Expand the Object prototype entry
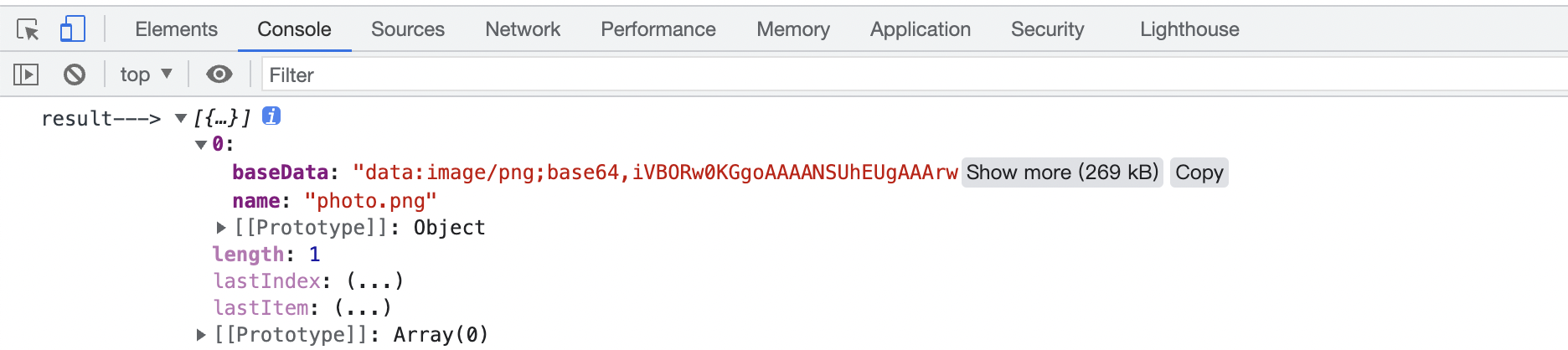The image size is (1568, 350). [221, 227]
